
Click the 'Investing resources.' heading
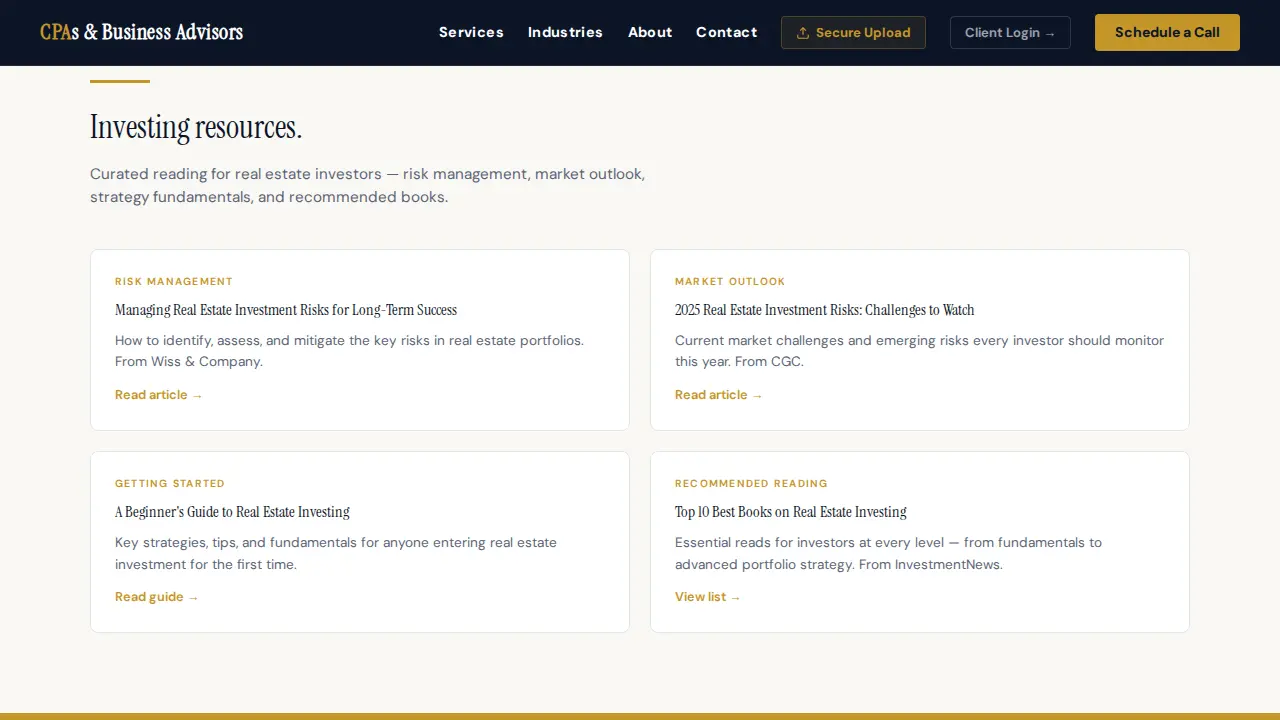coord(196,127)
